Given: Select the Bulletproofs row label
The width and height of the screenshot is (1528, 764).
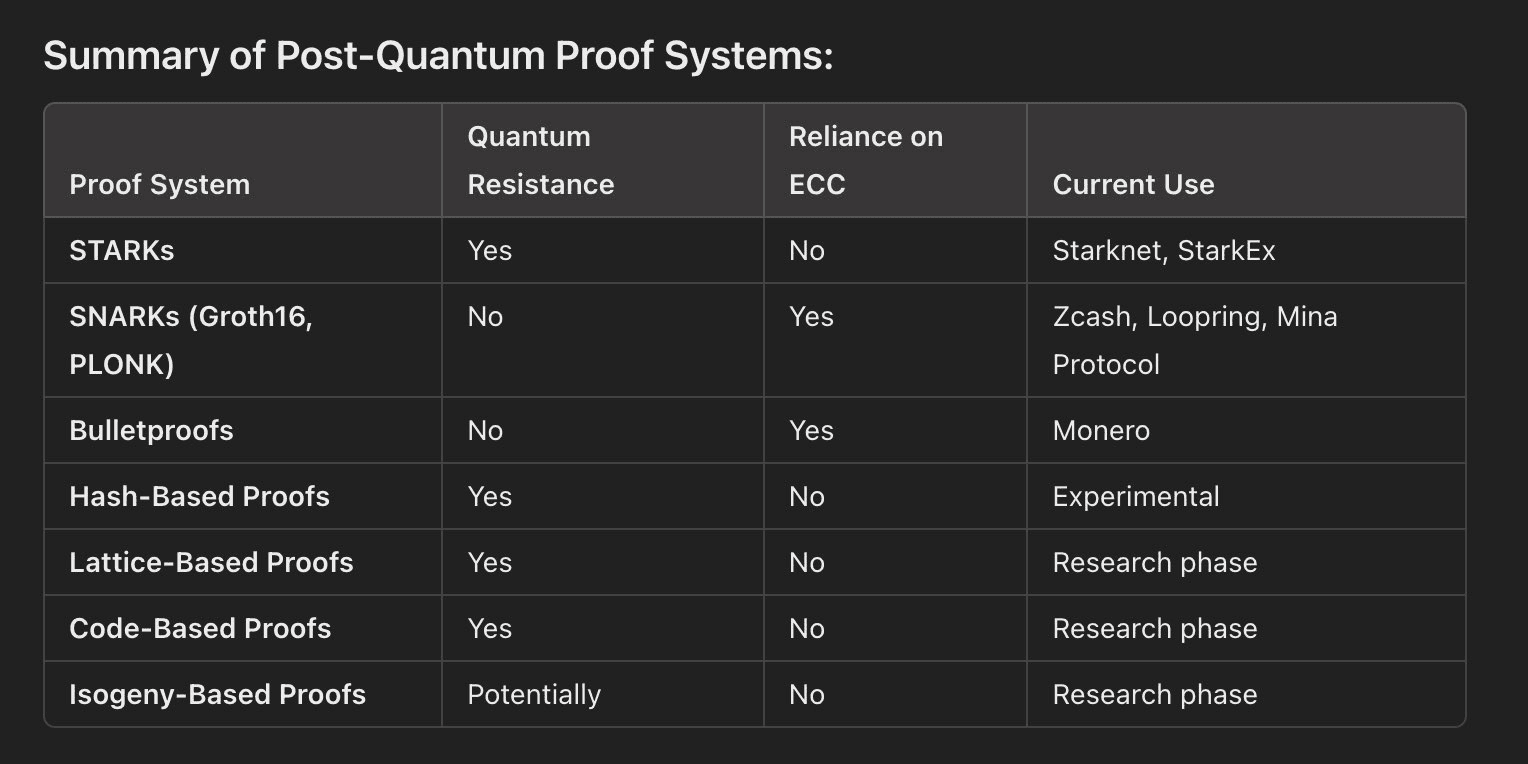Looking at the screenshot, I should tap(151, 430).
